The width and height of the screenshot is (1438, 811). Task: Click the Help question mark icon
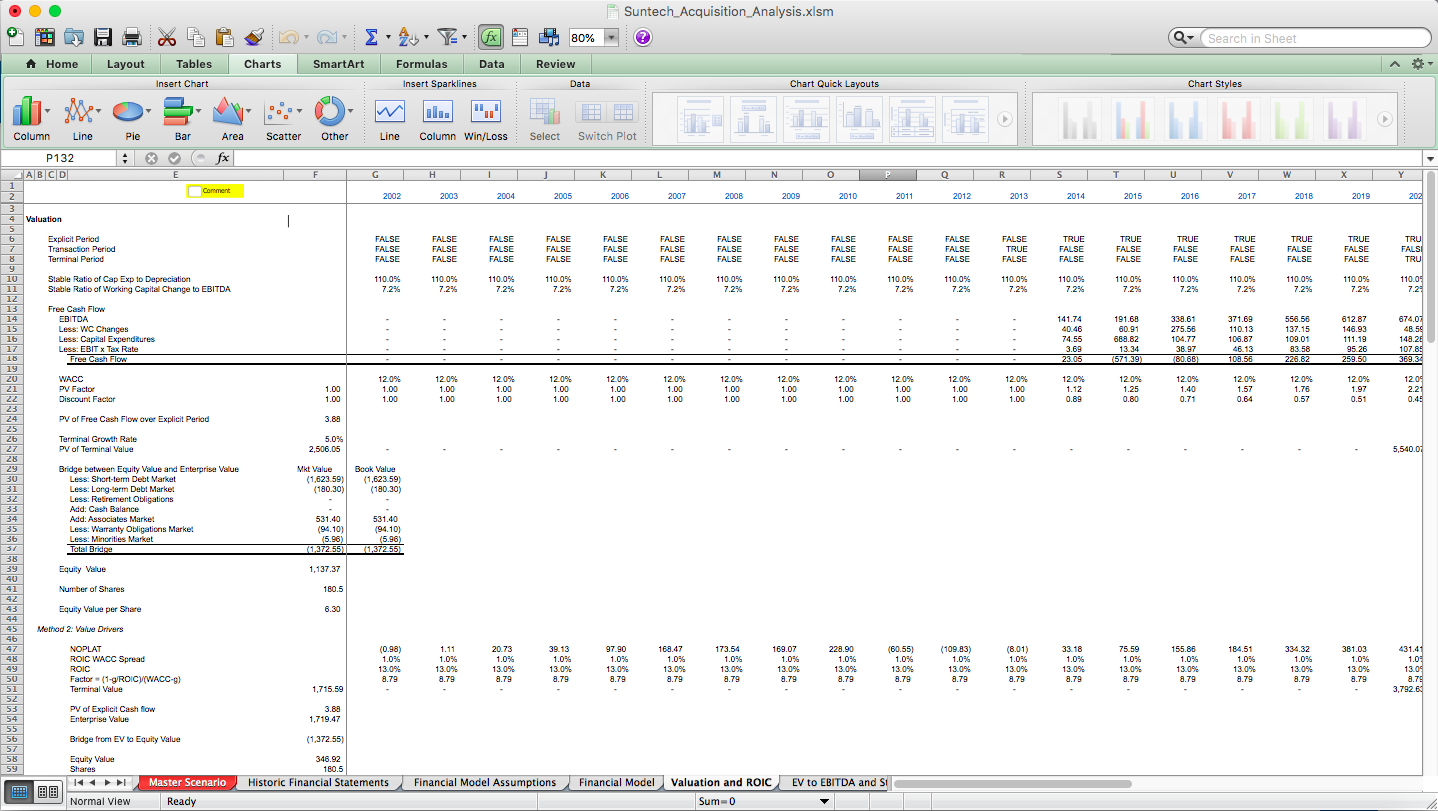pyautogui.click(x=642, y=37)
